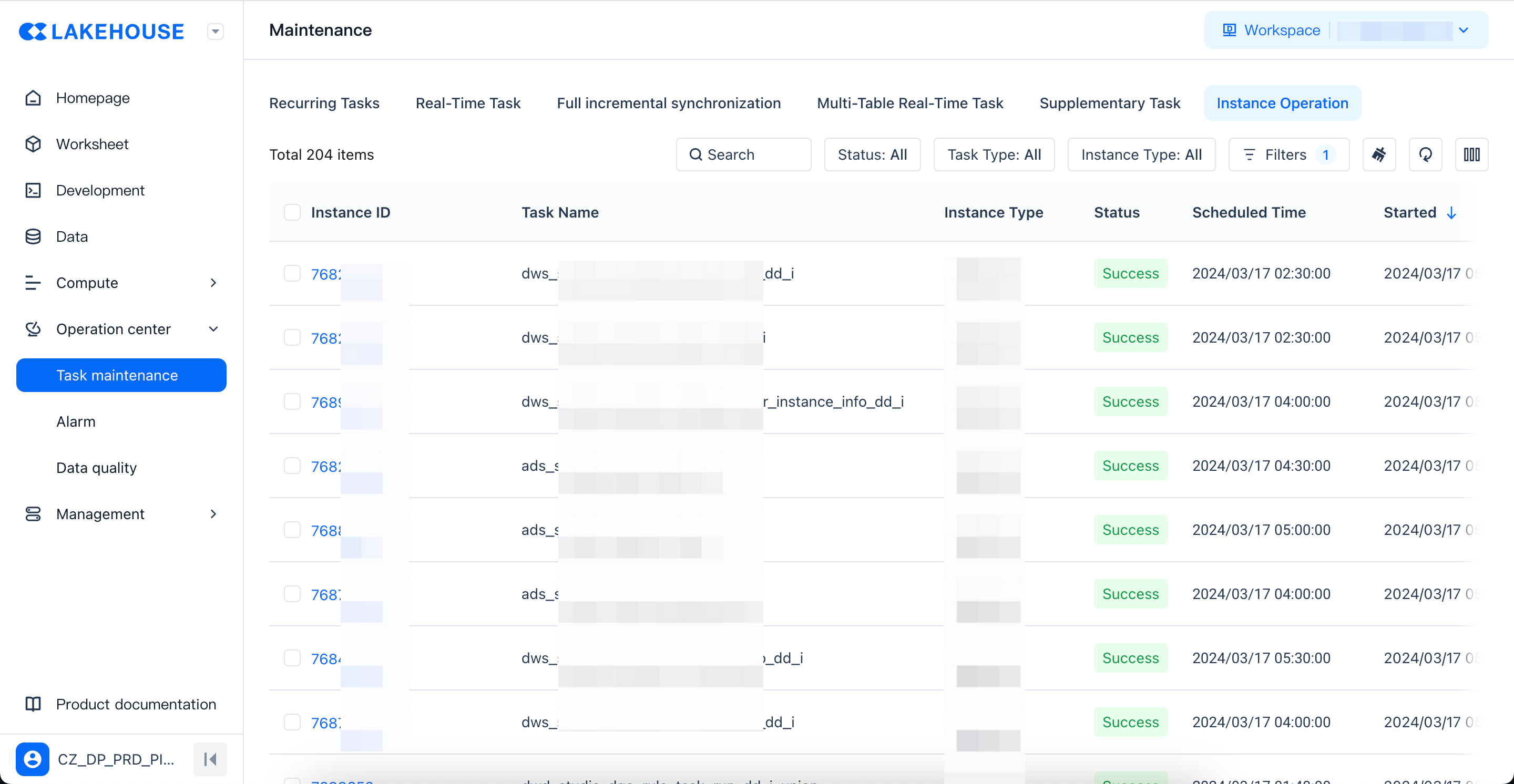
Task: Open Homepage from the sidebar
Action: 93,98
